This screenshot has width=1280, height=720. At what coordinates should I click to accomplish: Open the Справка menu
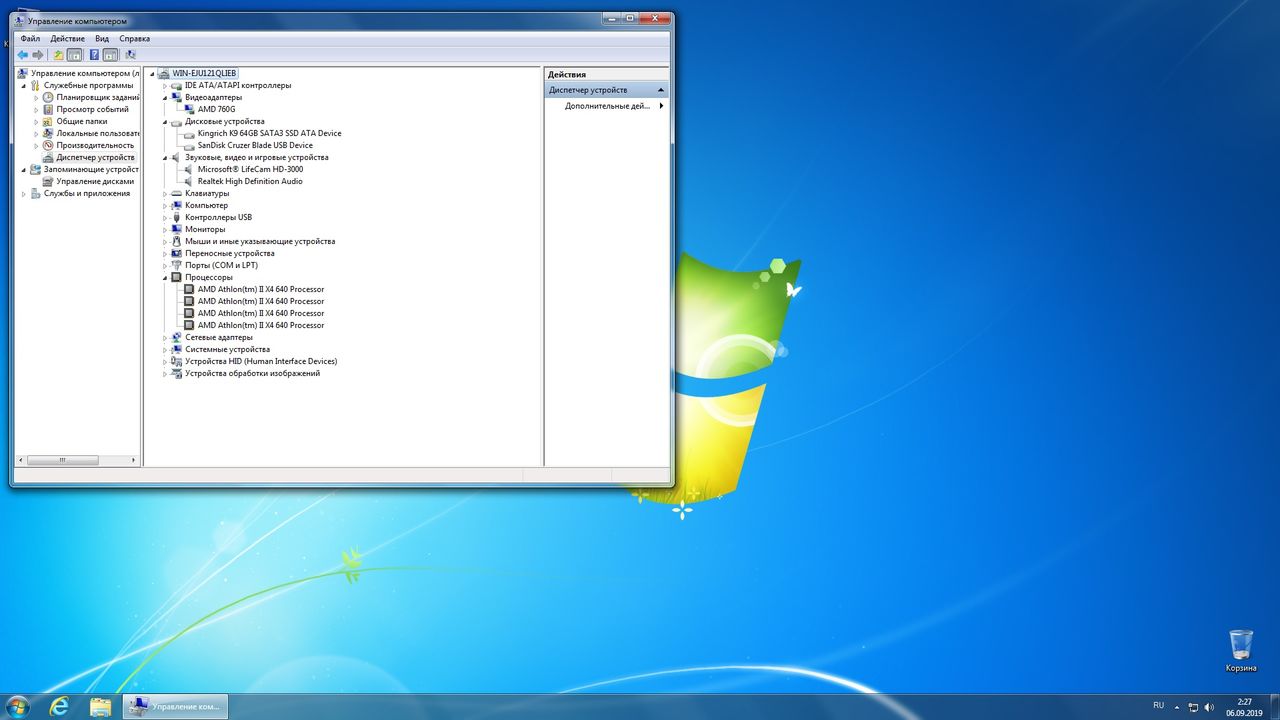pyautogui.click(x=135, y=38)
